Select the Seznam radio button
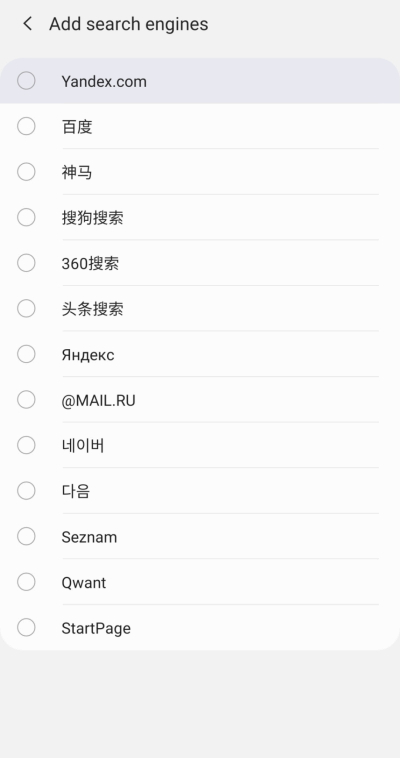 click(x=26, y=536)
